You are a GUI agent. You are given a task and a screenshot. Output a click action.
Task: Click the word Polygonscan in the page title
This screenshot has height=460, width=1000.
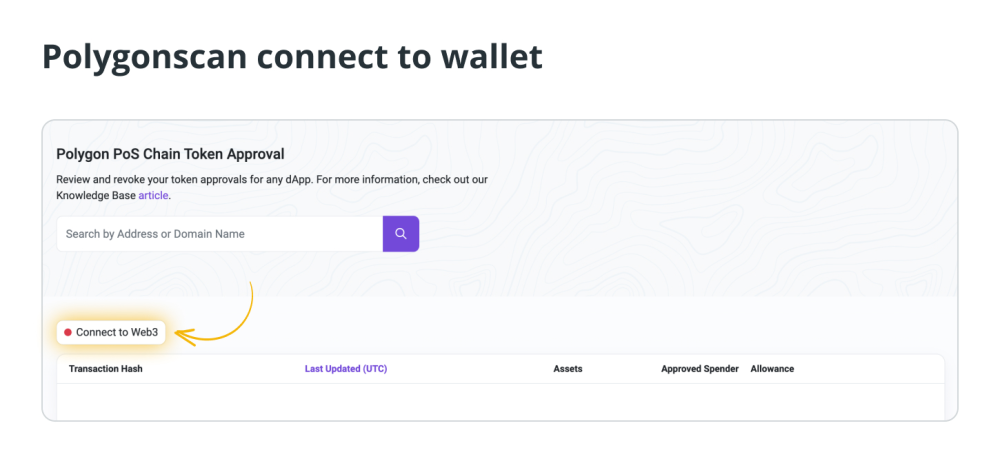click(x=144, y=57)
